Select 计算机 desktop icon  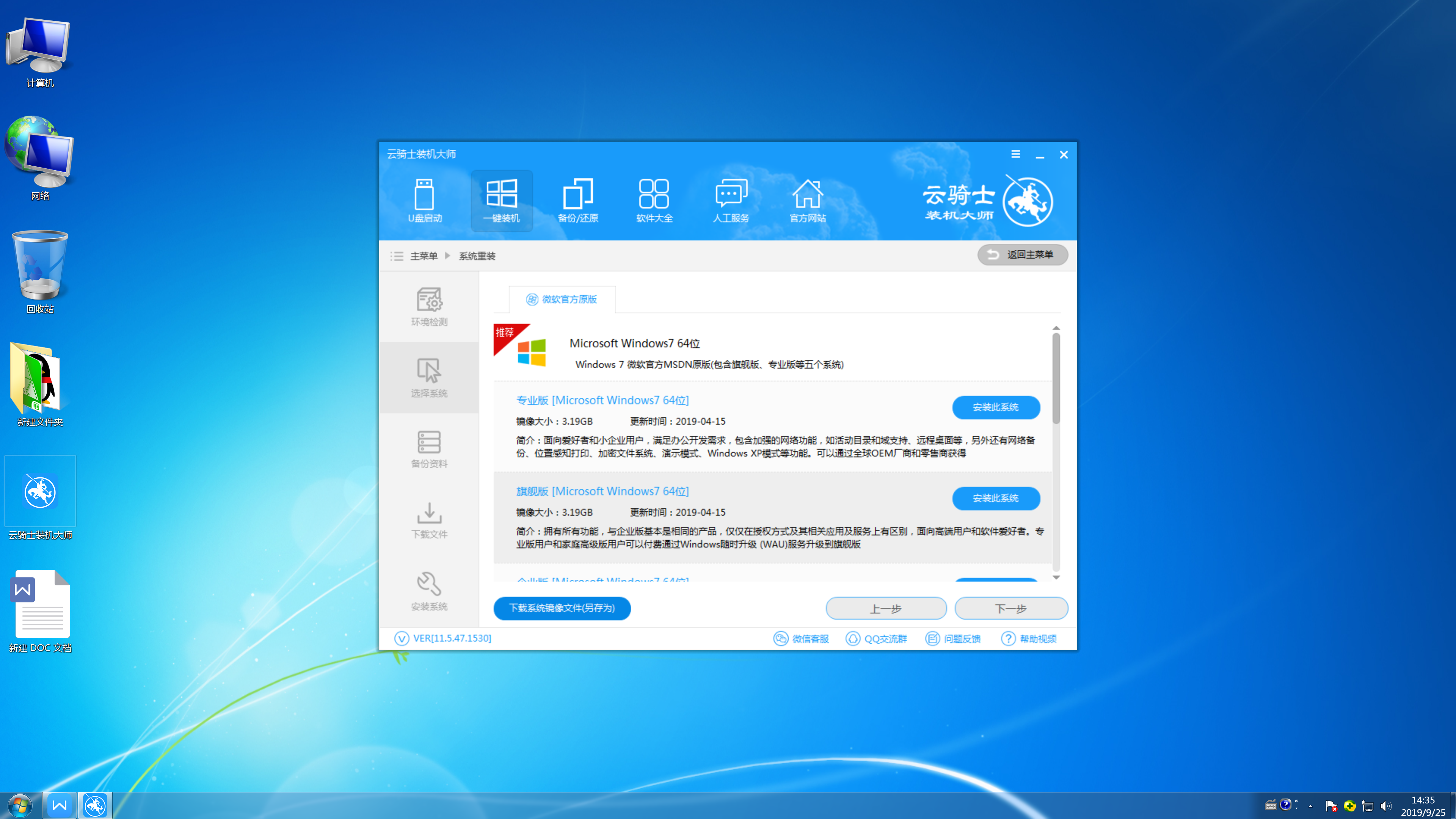point(39,52)
